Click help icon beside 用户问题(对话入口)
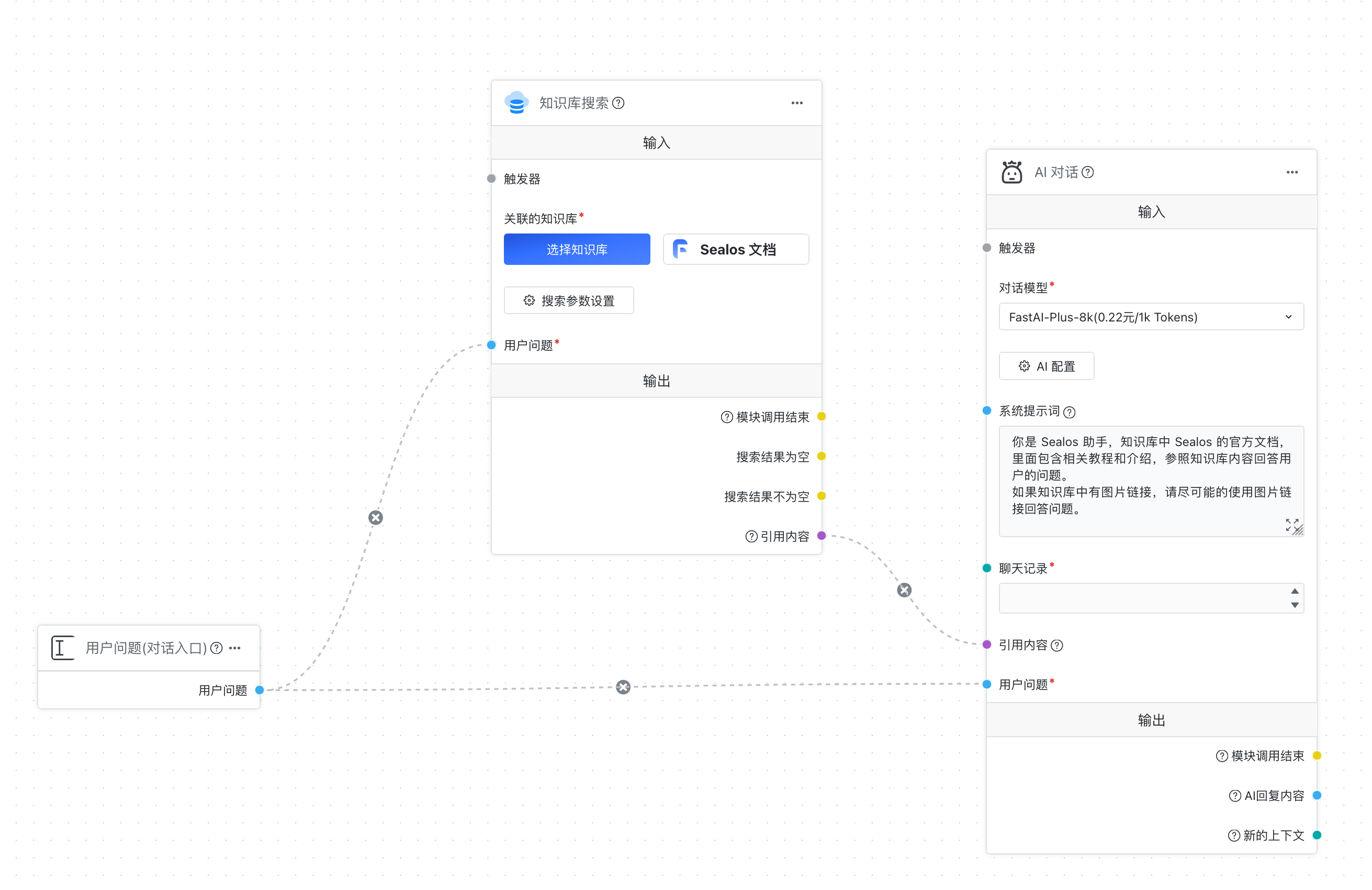Image resolution: width=1372 pixels, height=890 pixels. [216, 648]
